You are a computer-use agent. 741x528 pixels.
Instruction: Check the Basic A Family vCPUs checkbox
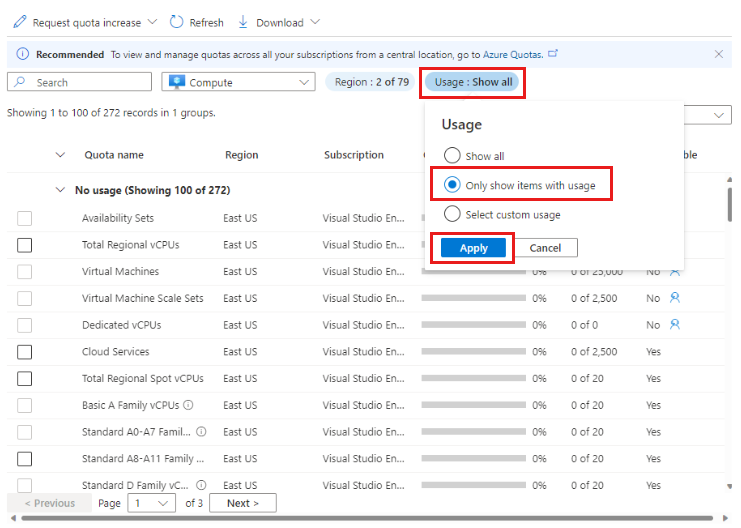(25, 405)
